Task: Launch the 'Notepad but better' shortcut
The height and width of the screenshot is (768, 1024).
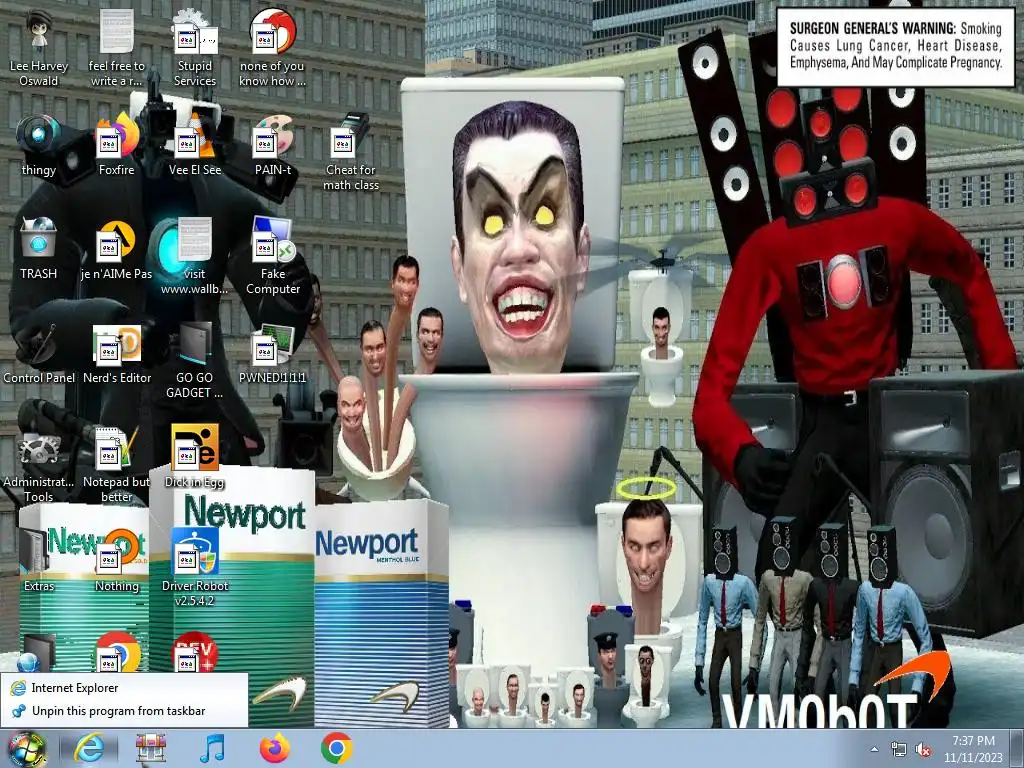Action: coord(116,465)
